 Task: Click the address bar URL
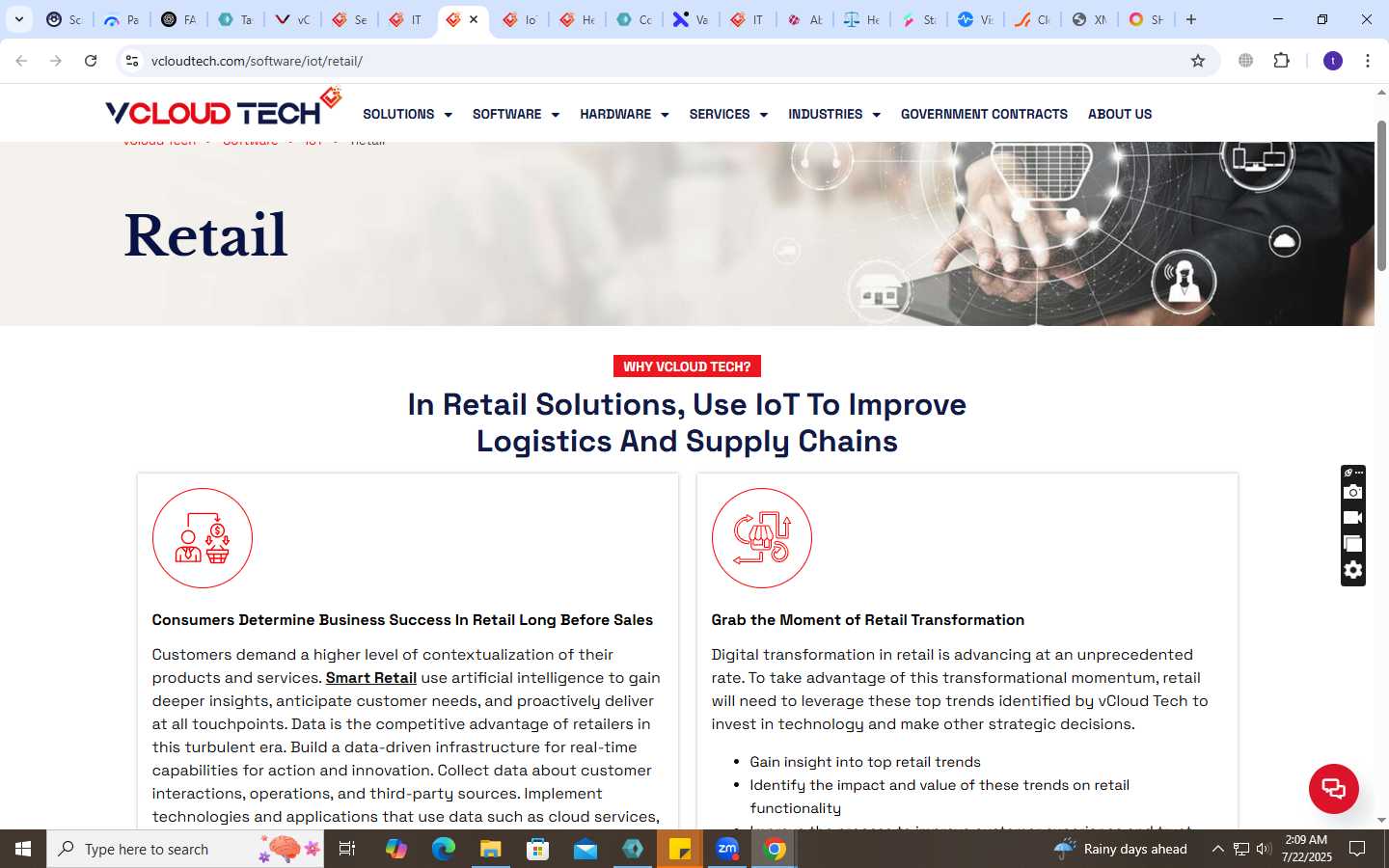pyautogui.click(x=257, y=61)
